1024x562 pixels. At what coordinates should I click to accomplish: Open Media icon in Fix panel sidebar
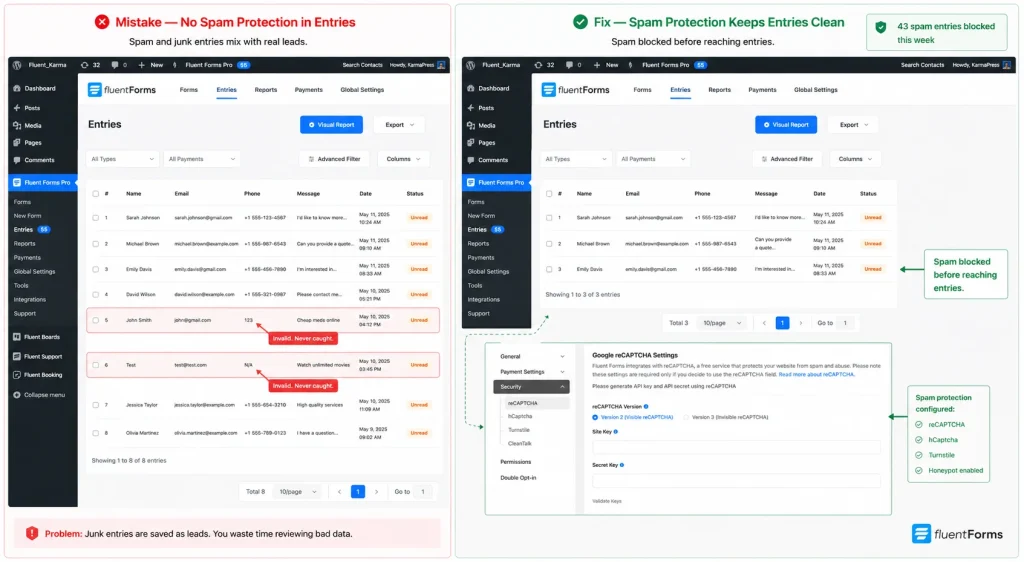471,125
